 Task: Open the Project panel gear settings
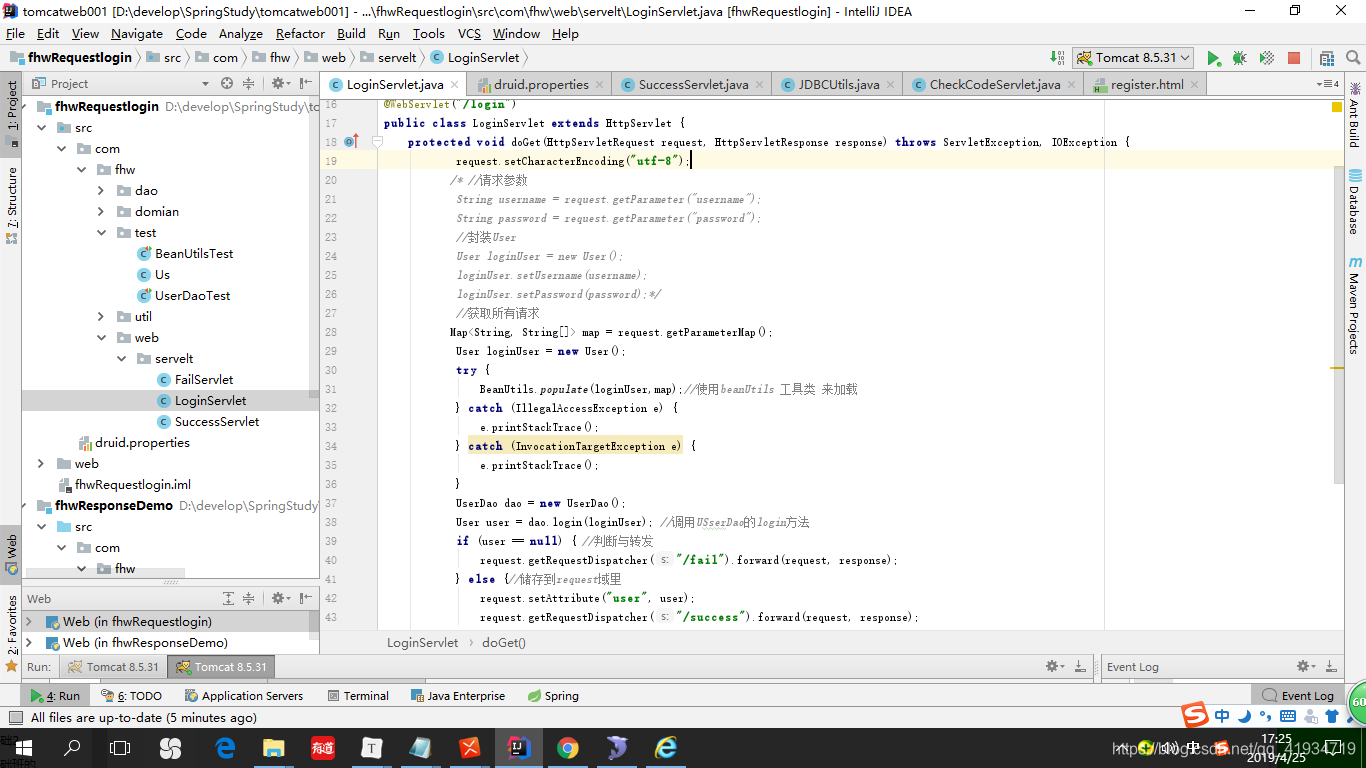pyautogui.click(x=281, y=84)
